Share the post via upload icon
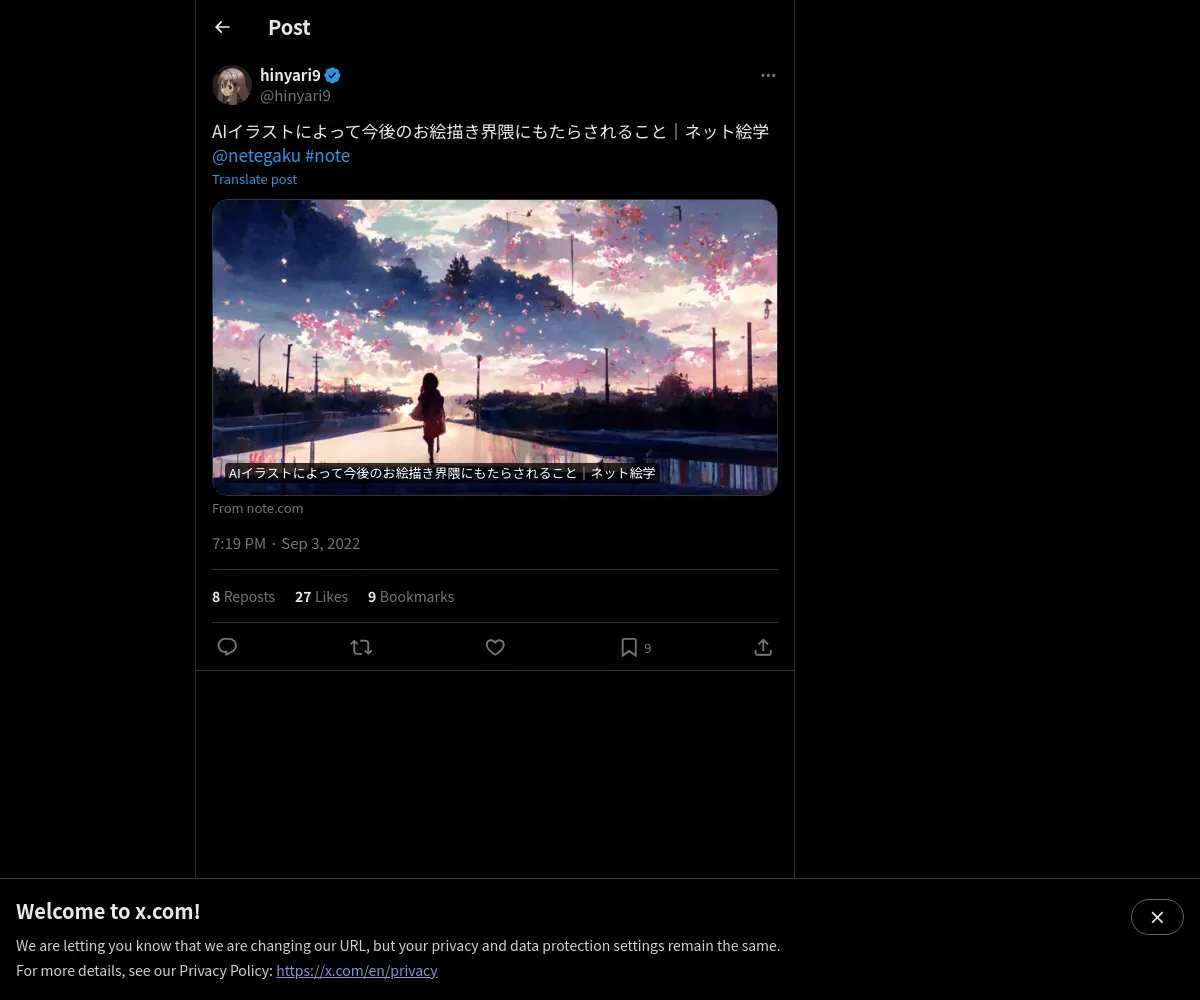Viewport: 1200px width, 1000px height. pyautogui.click(x=763, y=647)
